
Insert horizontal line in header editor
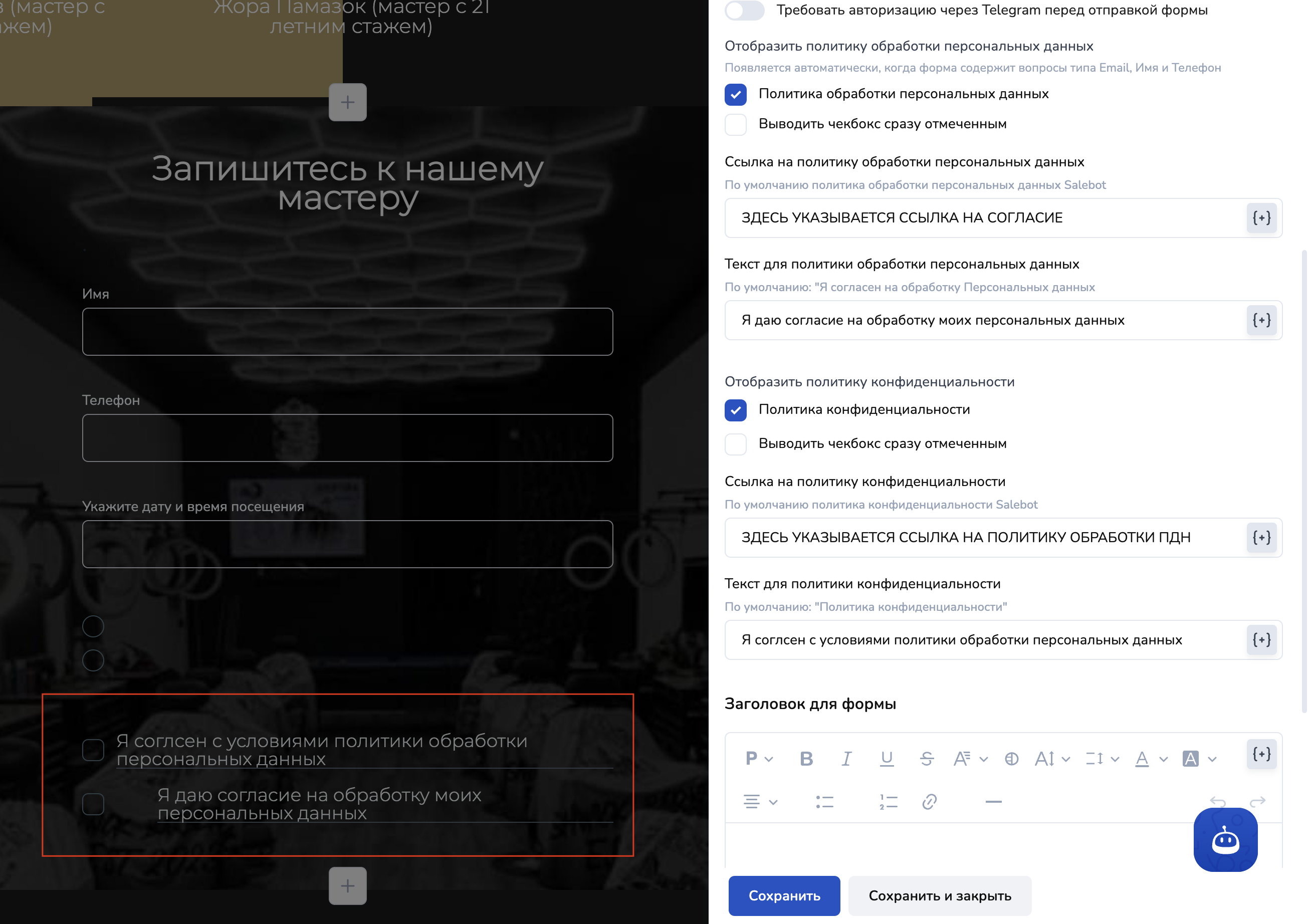click(x=993, y=802)
